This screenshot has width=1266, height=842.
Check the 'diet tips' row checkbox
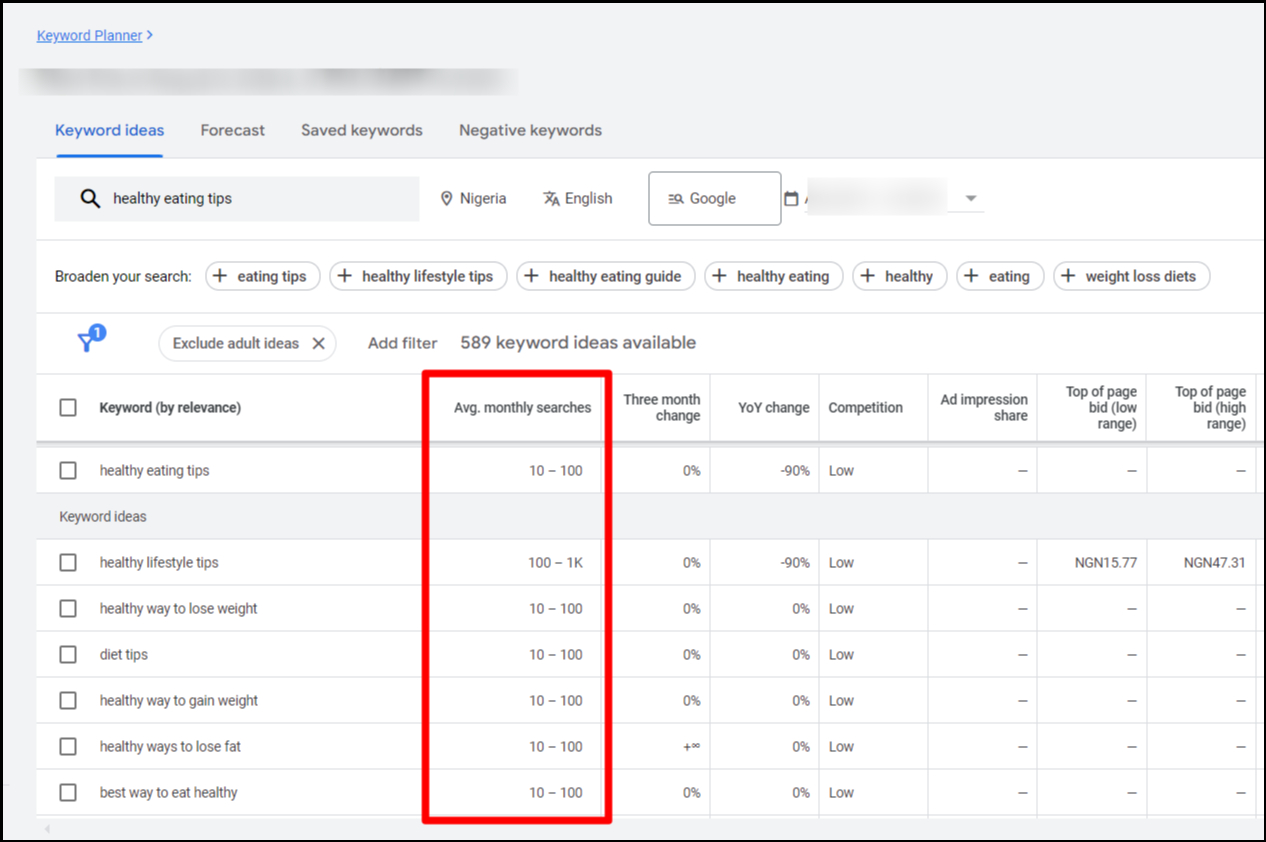[x=68, y=654]
